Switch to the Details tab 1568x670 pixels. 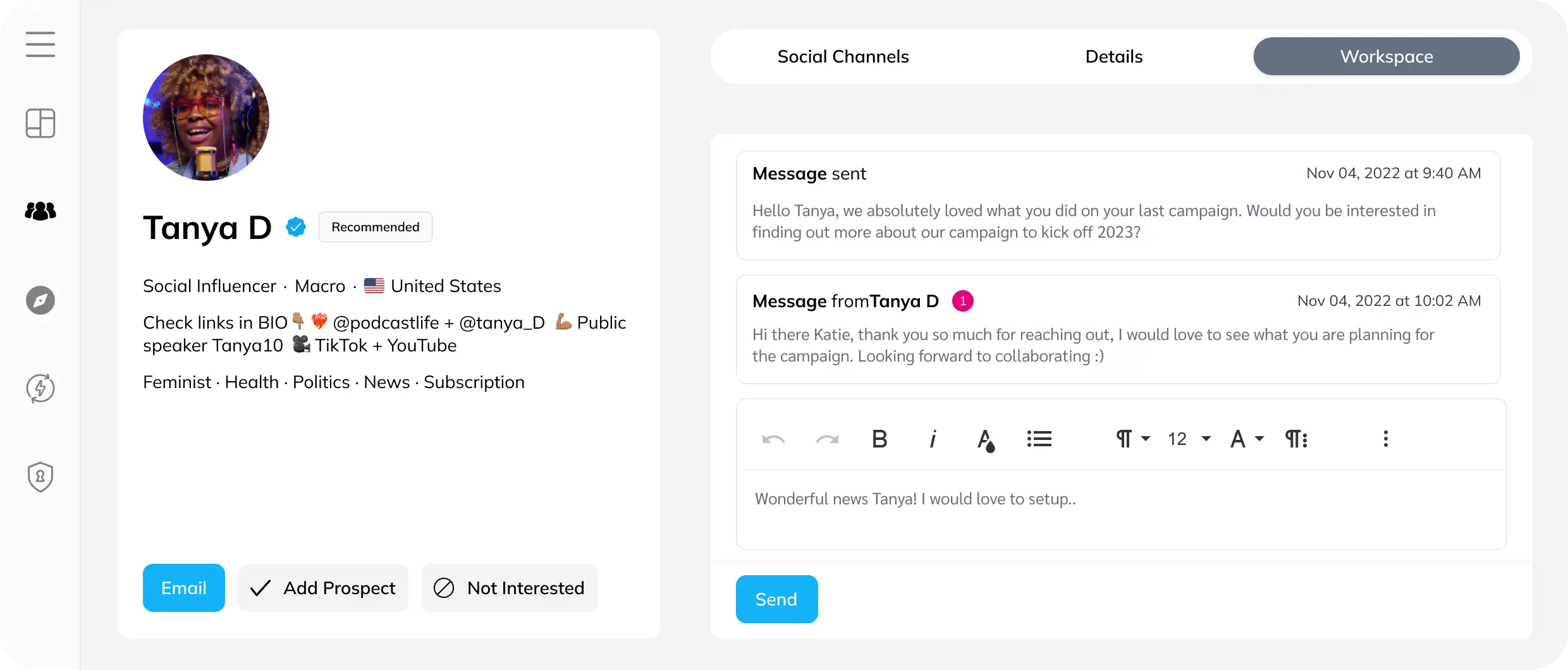[x=1113, y=56]
